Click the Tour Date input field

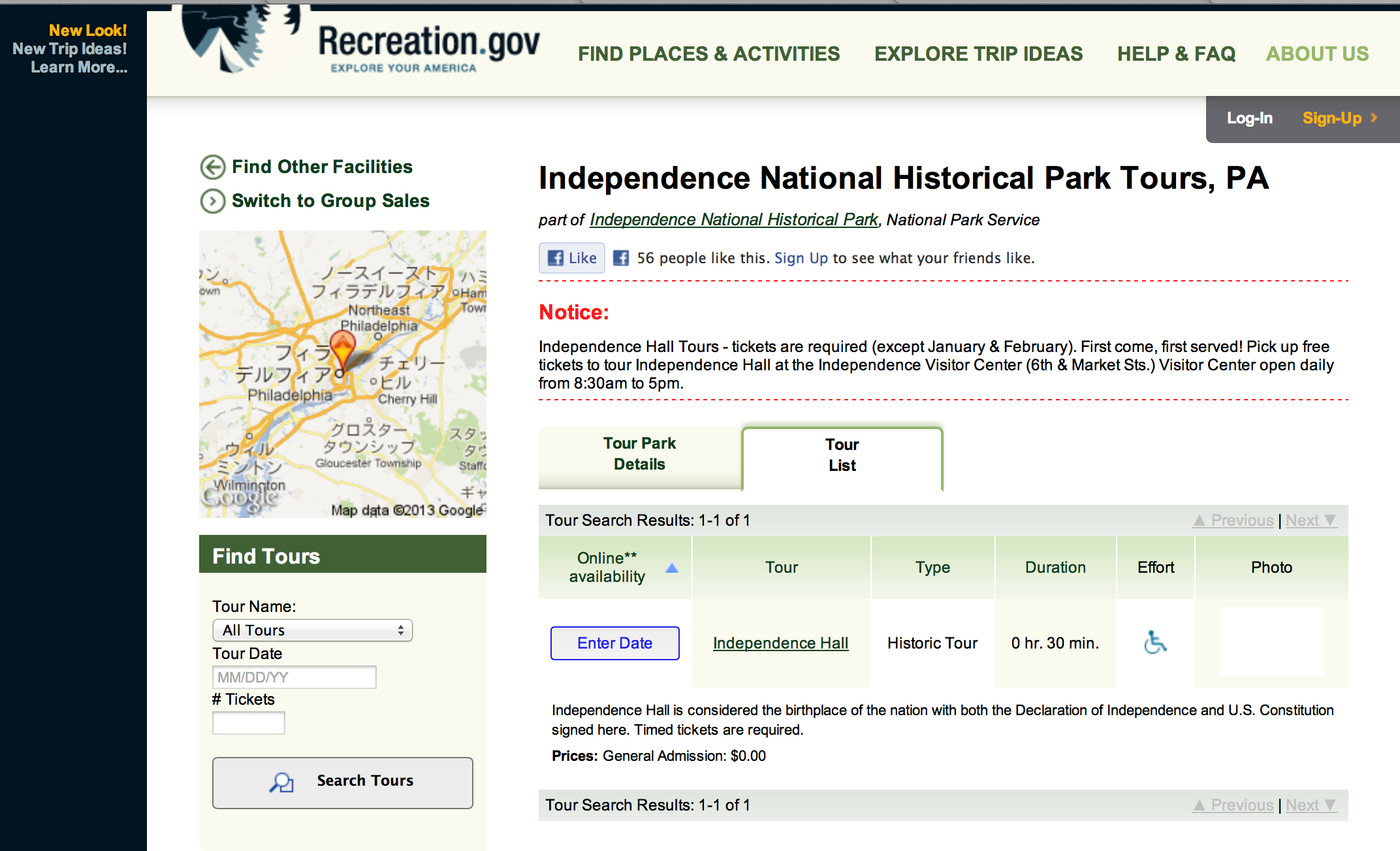pyautogui.click(x=294, y=677)
